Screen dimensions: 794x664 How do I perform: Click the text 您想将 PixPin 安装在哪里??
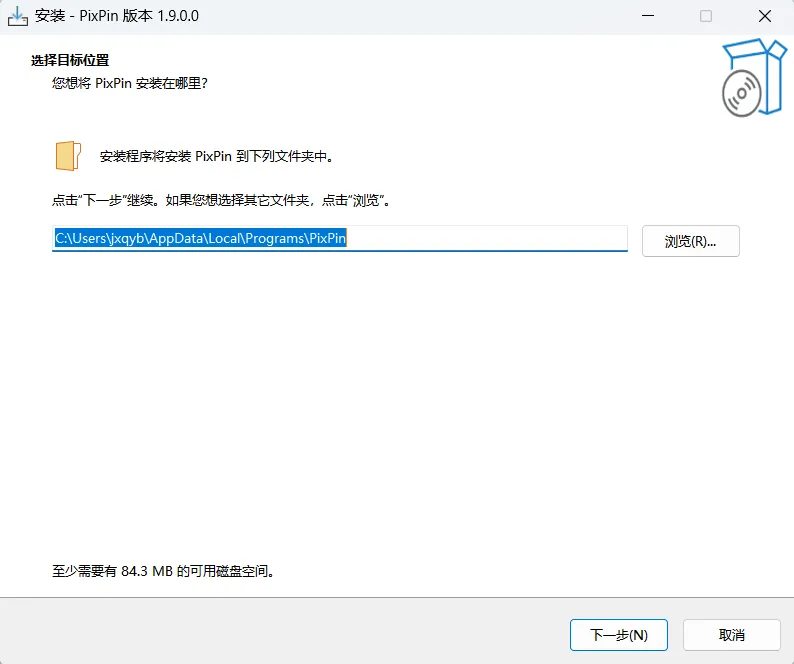[x=130, y=83]
